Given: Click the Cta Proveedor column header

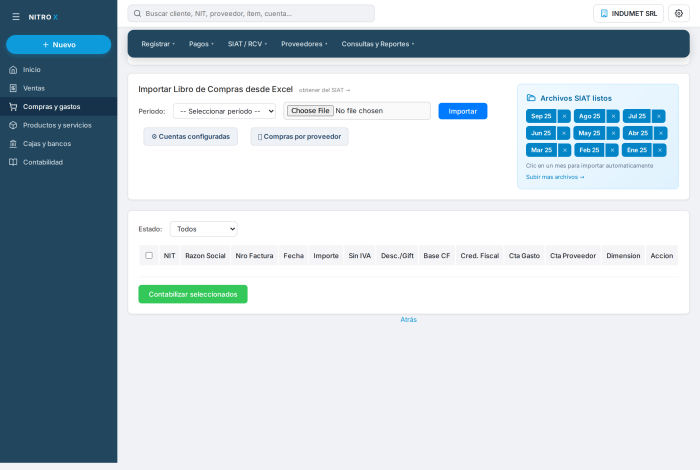Looking at the screenshot, I should click(573, 256).
